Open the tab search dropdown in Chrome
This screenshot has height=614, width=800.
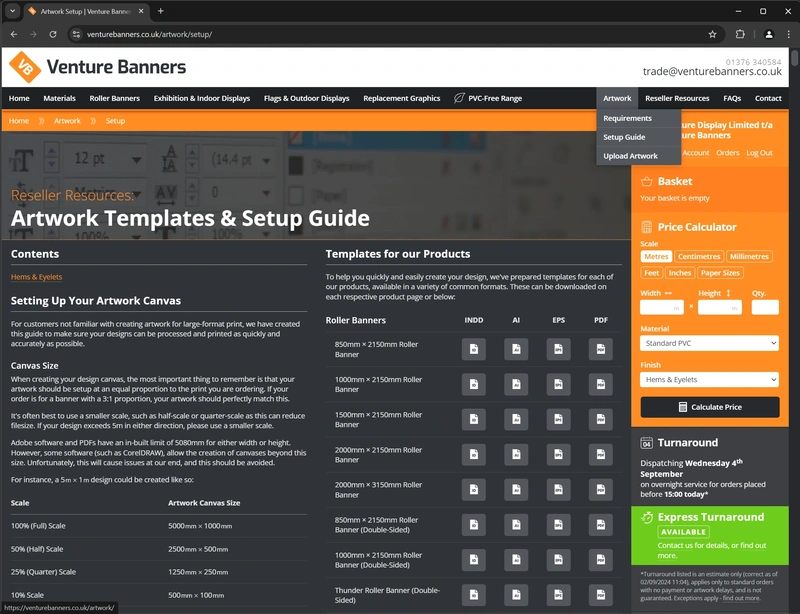pos(12,11)
